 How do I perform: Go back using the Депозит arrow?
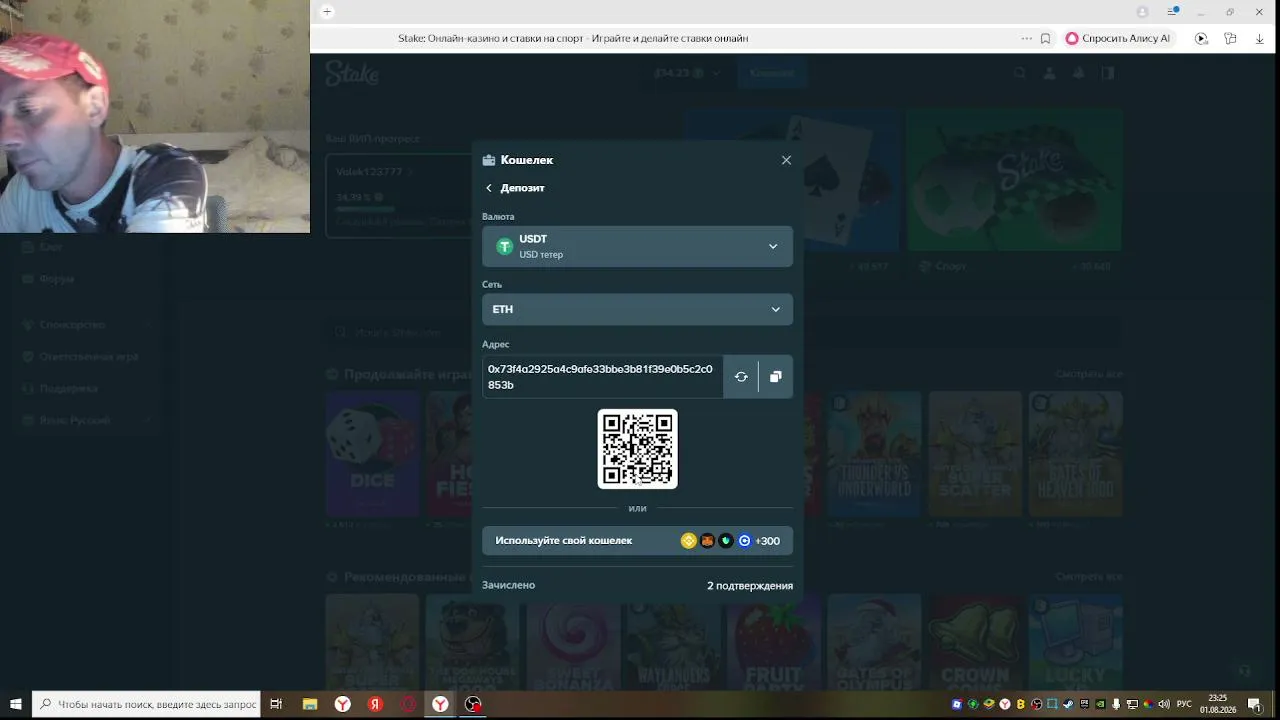point(489,188)
